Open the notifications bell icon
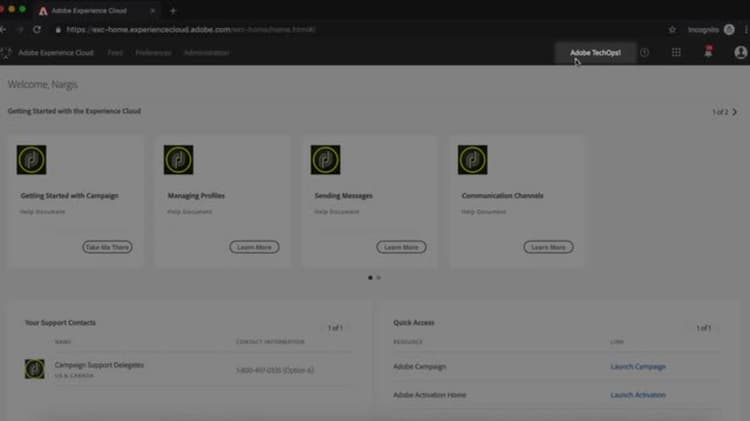 tap(708, 52)
